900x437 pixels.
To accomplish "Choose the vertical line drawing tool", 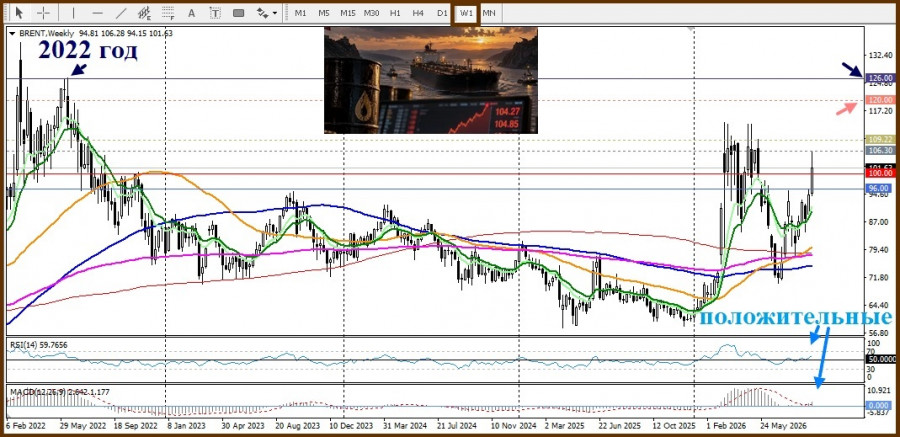I will tap(73, 13).
